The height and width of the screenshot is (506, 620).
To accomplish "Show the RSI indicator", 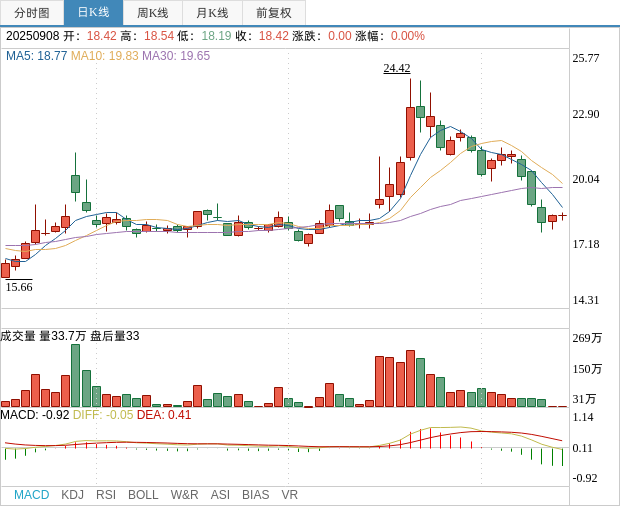I will click(106, 495).
